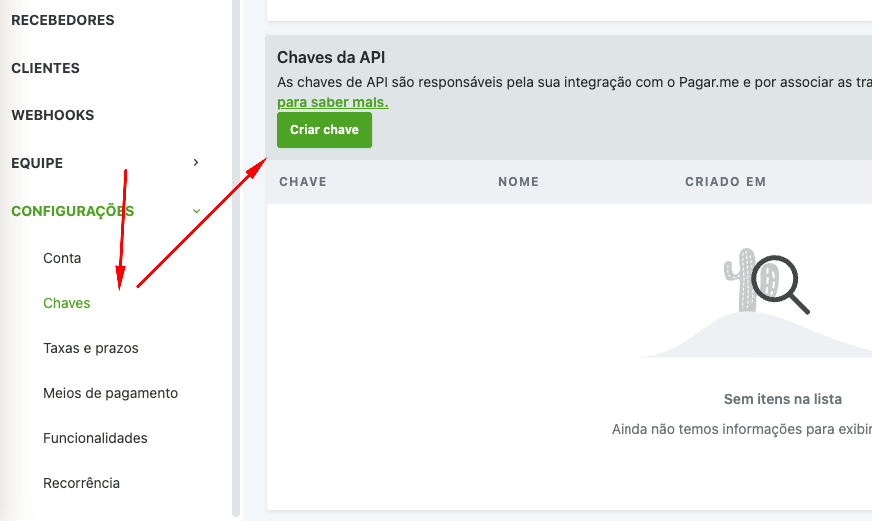
Task: Go to CLIENTES in the sidebar
Action: pos(45,68)
